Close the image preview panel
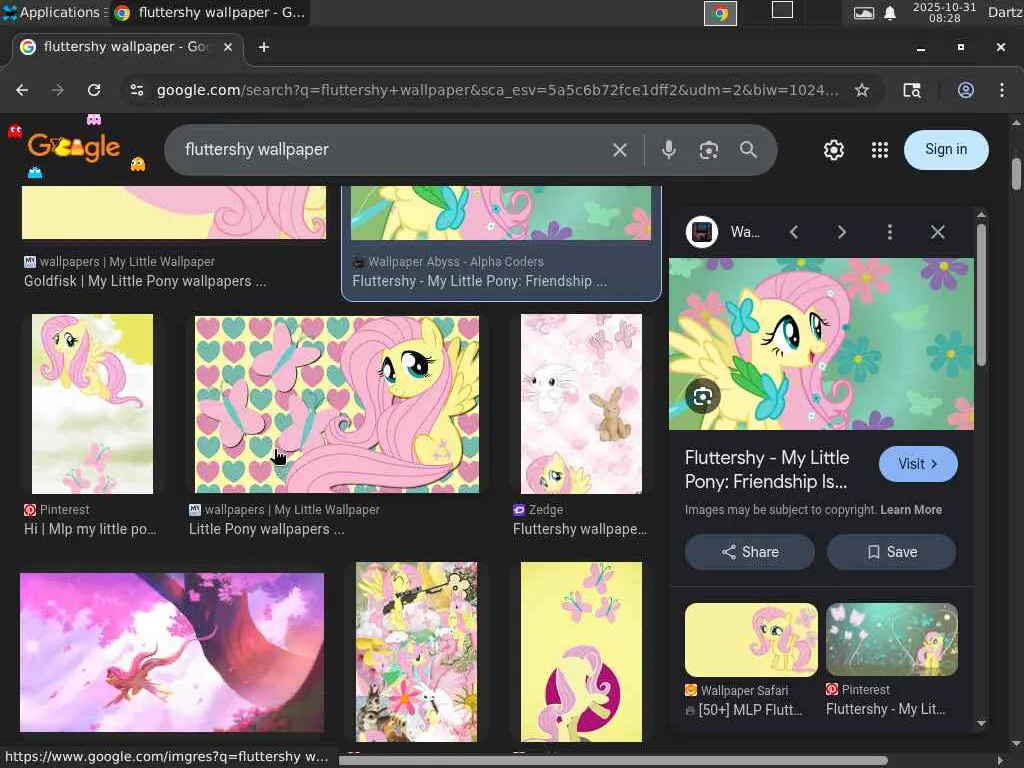Viewport: 1024px width, 768px height. pos(938,232)
